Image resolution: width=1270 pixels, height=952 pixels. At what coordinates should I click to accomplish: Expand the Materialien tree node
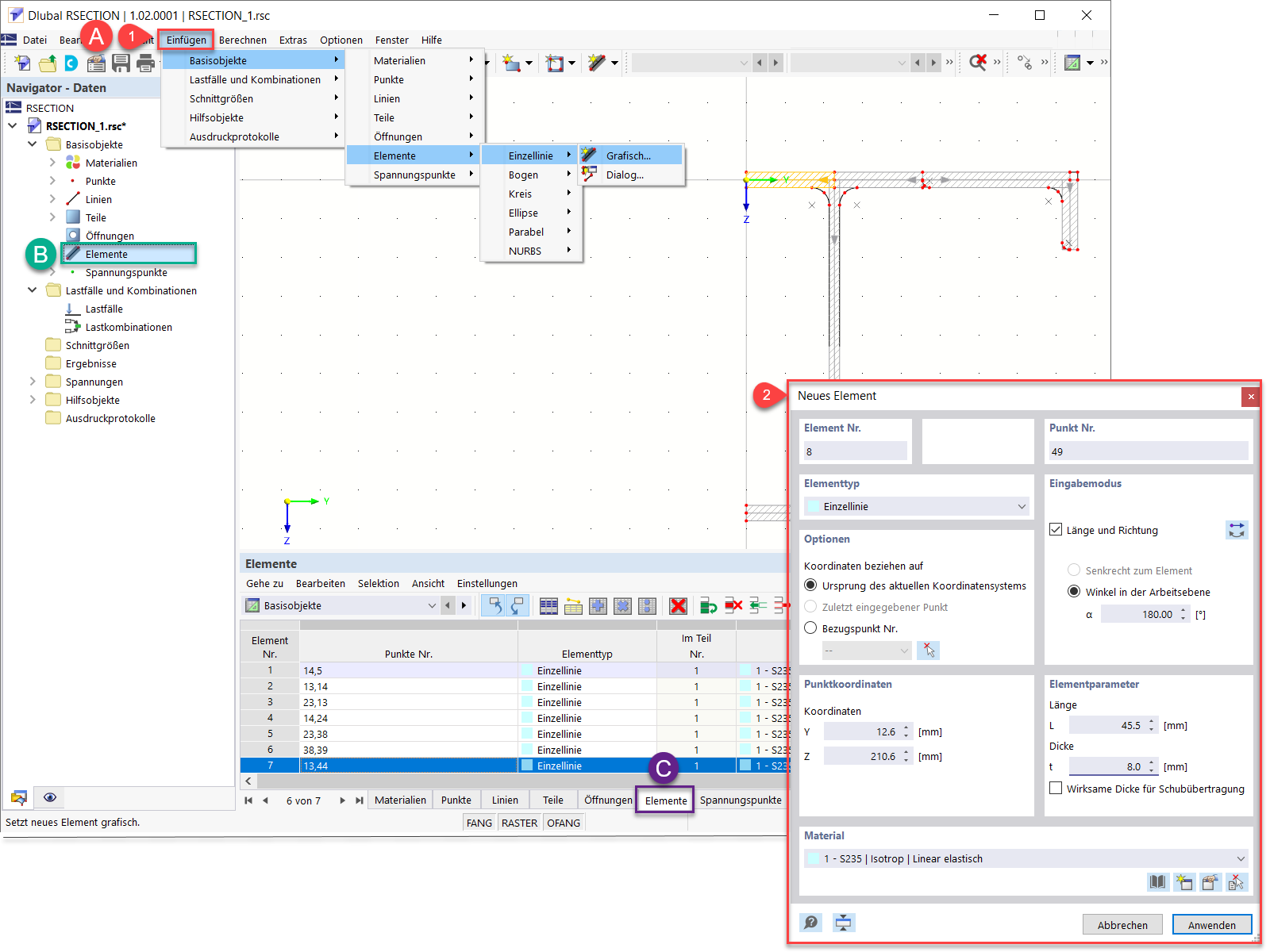click(x=52, y=163)
